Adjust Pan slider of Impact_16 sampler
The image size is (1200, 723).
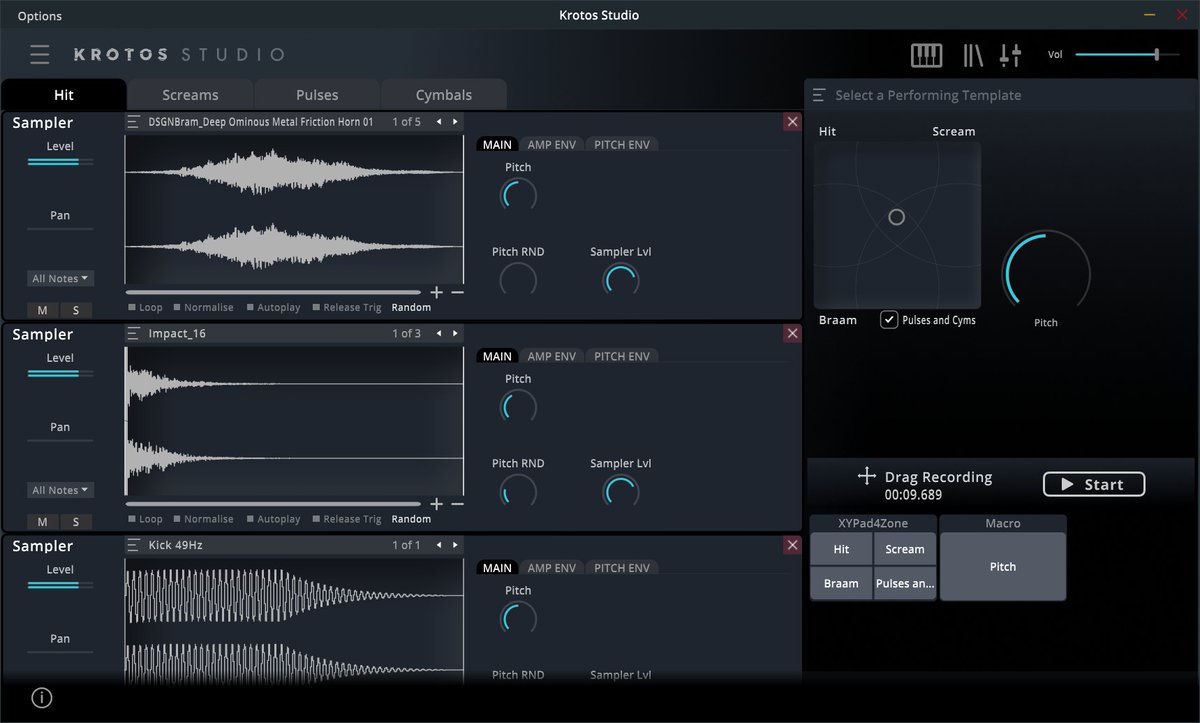pyautogui.click(x=60, y=440)
